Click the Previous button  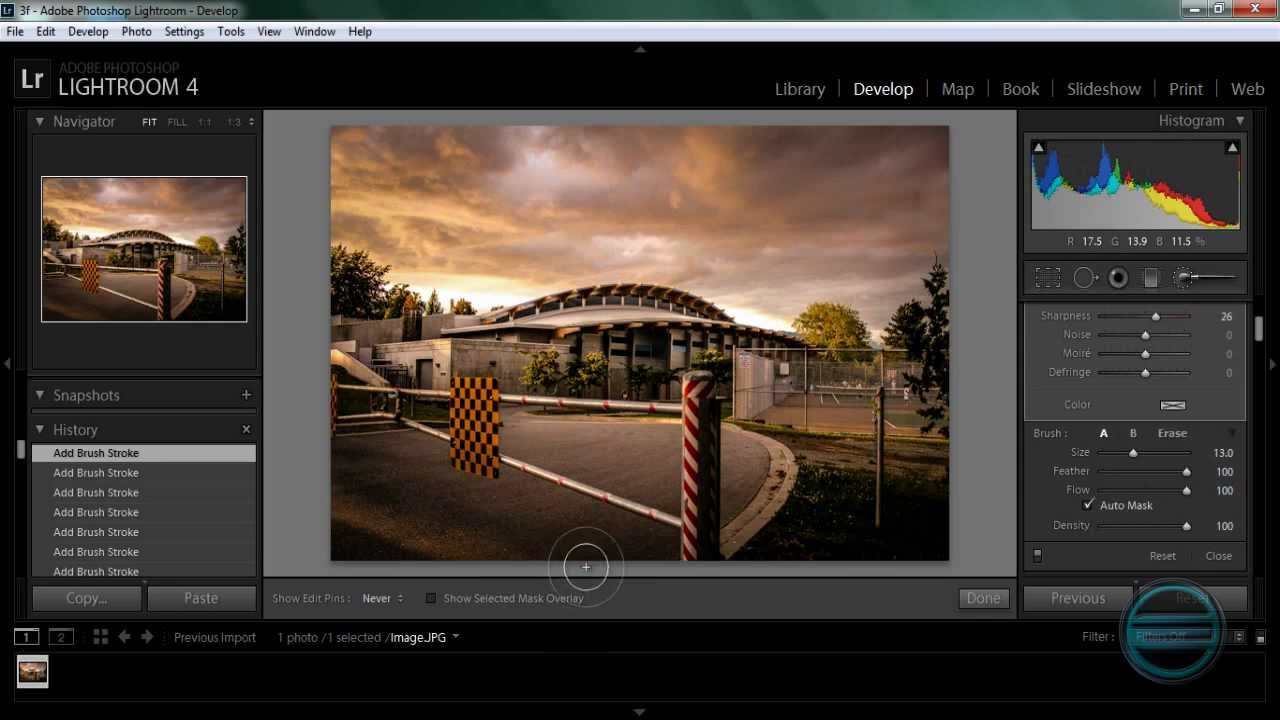pos(1078,598)
